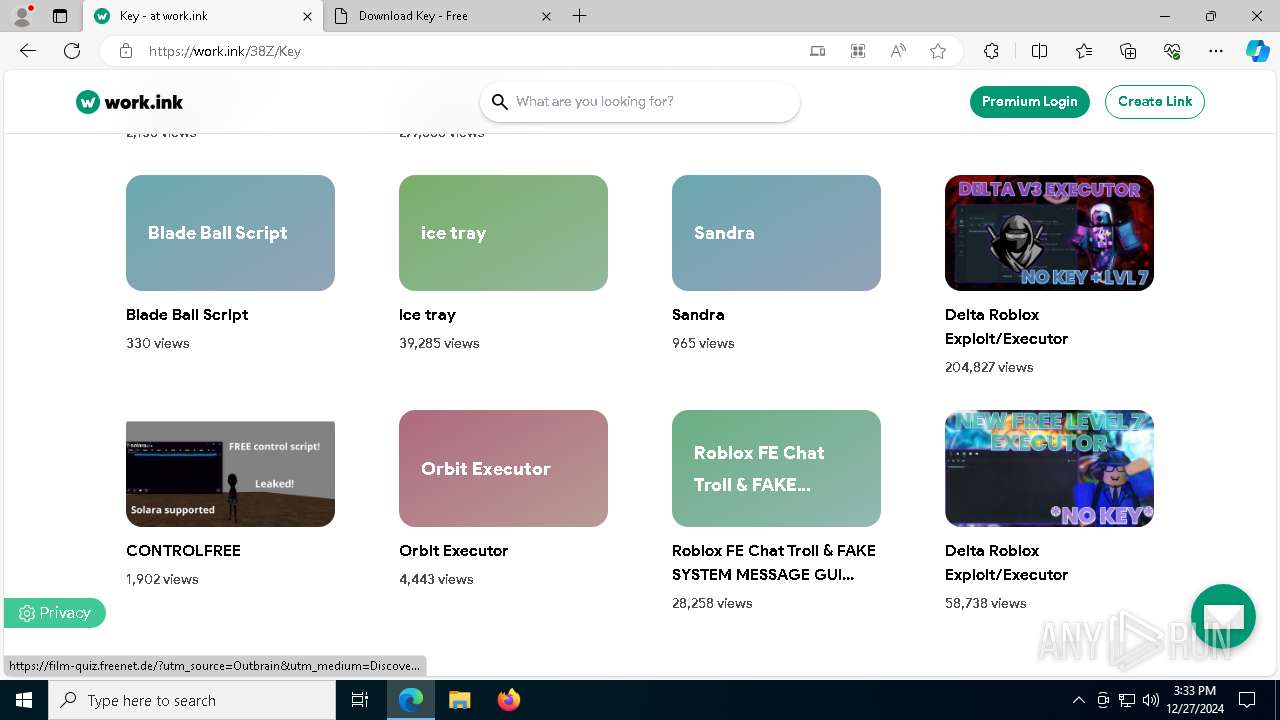Reload the page with Refresh icon

(72, 51)
